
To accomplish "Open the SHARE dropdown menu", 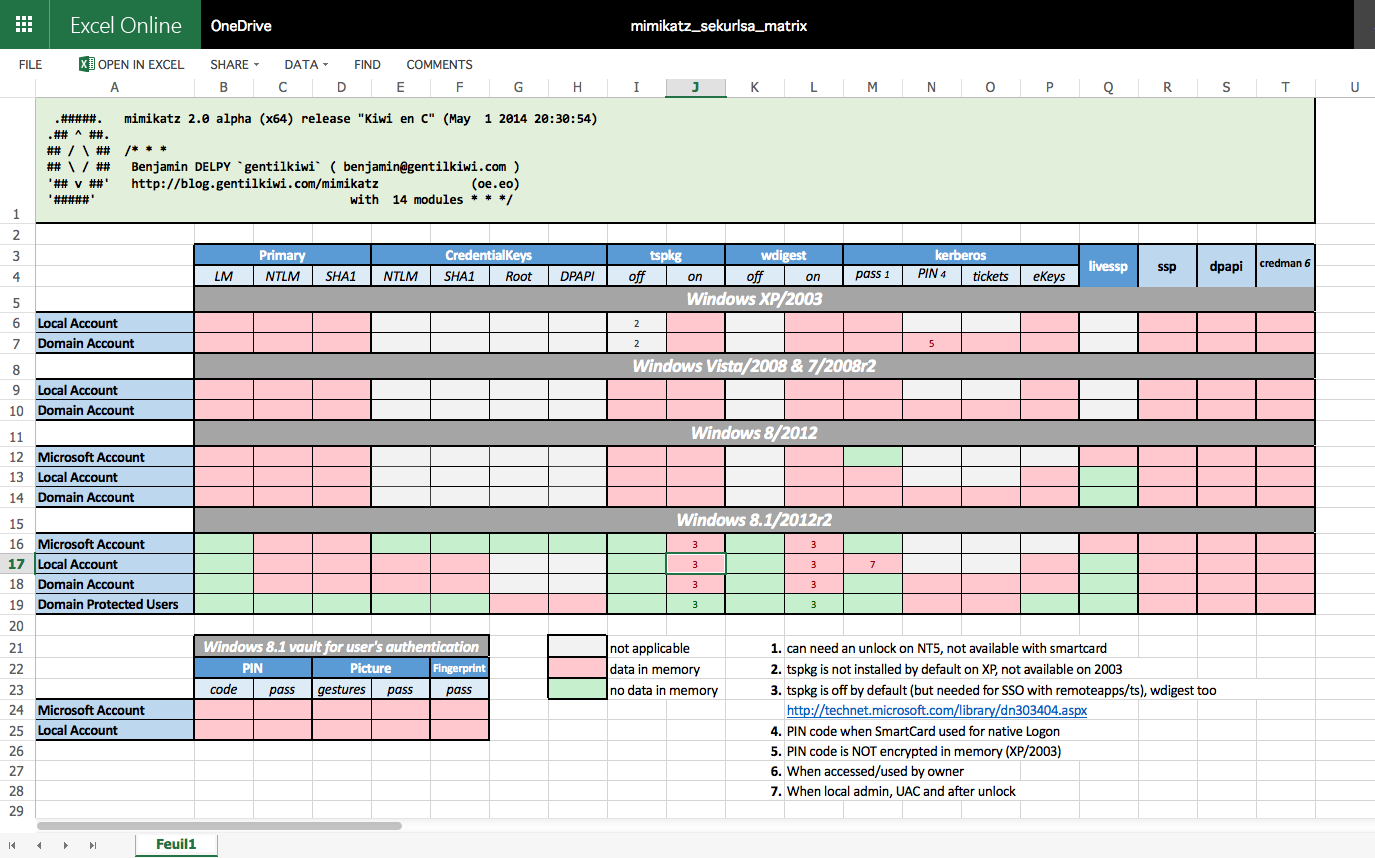I will [234, 64].
